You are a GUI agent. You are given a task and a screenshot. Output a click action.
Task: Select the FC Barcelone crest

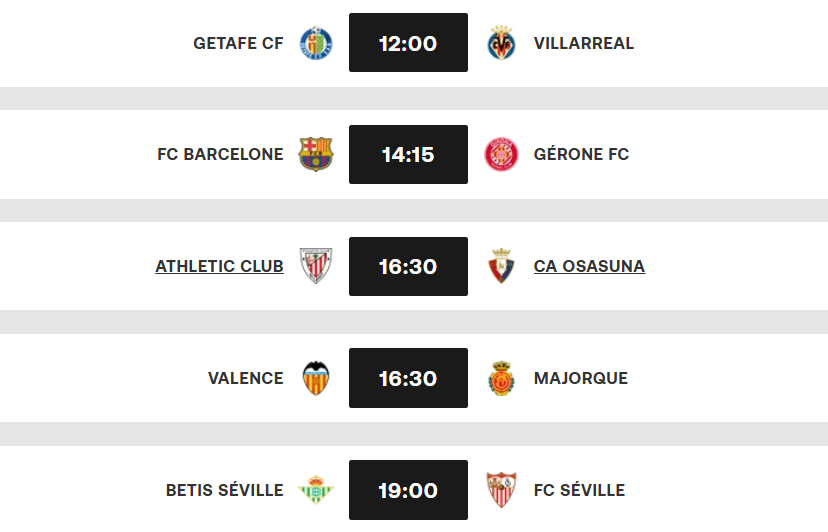316,155
